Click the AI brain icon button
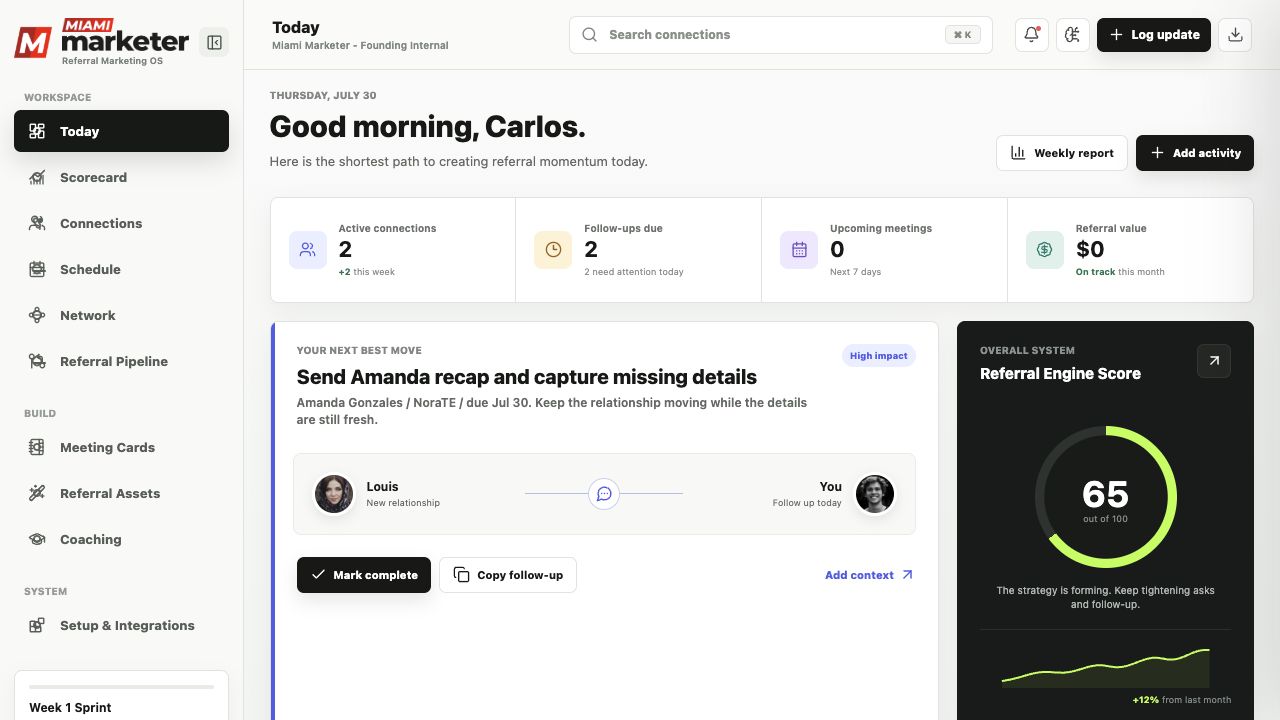1280x720 pixels. pos(1073,35)
